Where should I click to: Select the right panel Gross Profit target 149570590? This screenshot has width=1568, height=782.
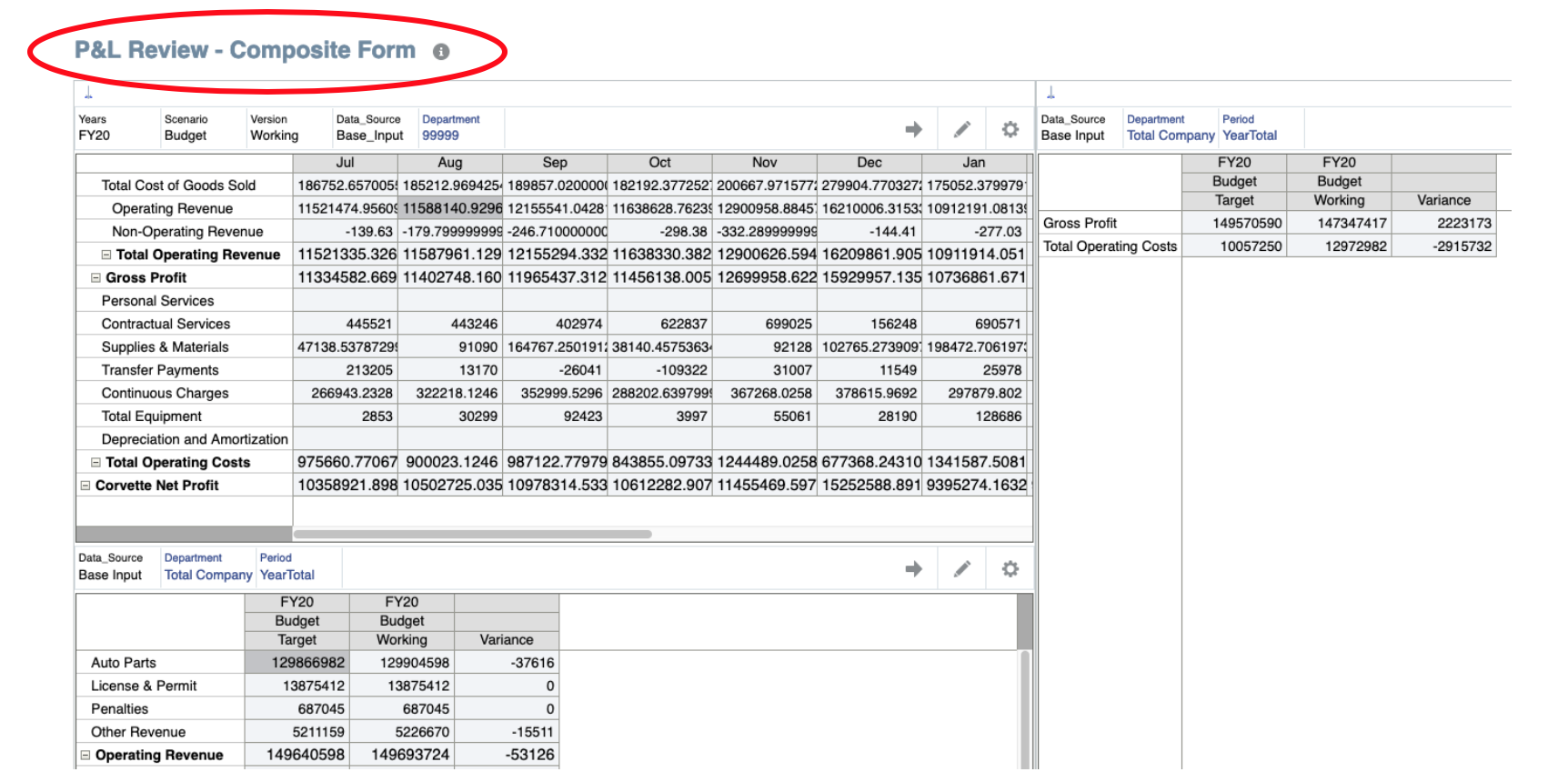tap(1234, 223)
